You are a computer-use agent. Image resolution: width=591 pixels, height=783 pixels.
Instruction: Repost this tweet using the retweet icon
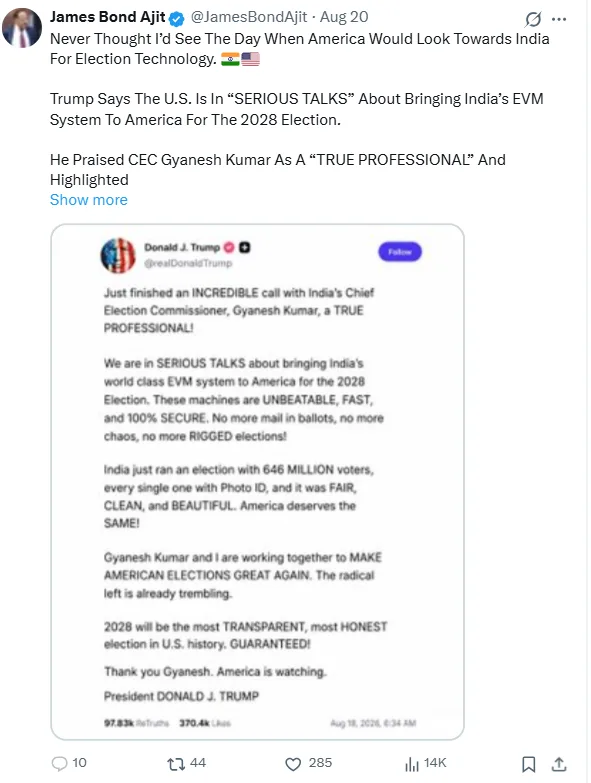[175, 764]
